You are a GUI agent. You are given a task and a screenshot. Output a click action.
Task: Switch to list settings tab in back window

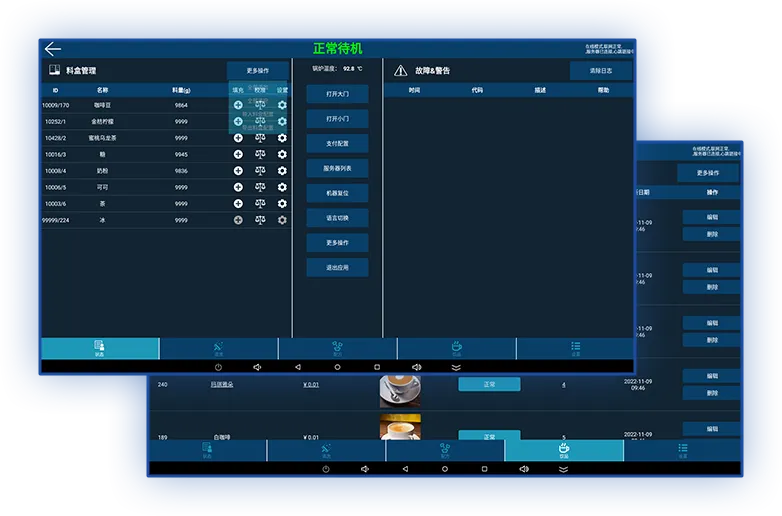(x=683, y=450)
